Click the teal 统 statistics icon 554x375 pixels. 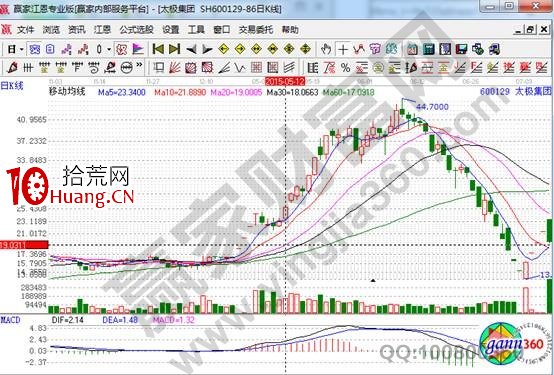coord(391,49)
